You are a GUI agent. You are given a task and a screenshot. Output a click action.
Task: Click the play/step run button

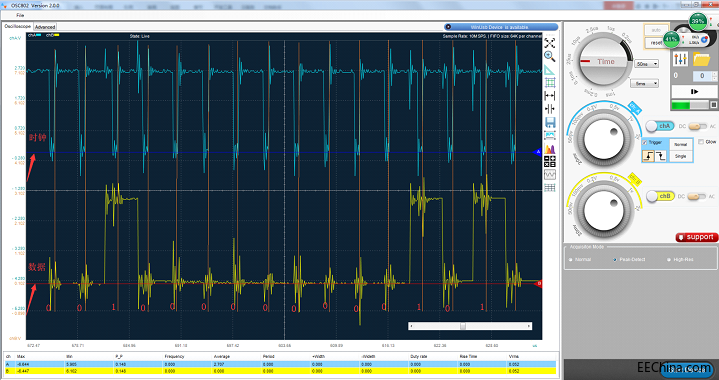click(x=694, y=92)
